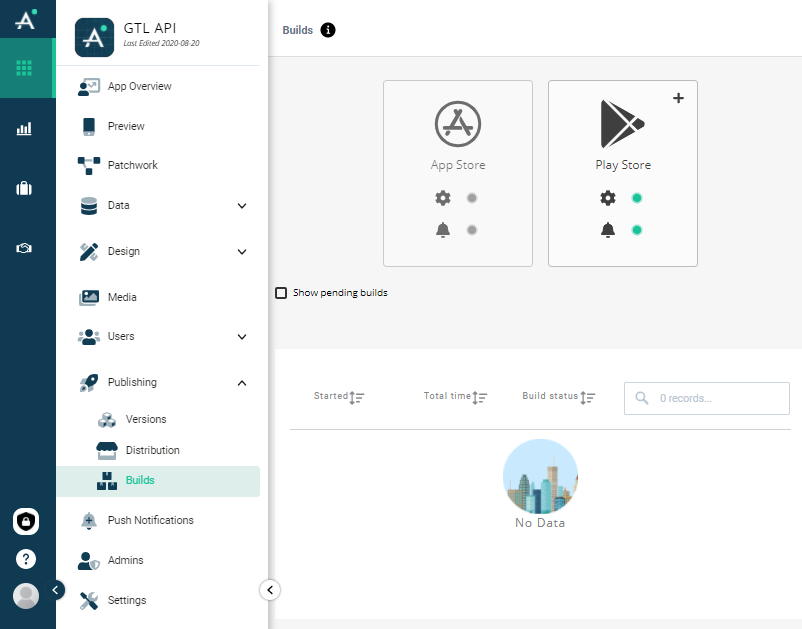Check Show pending builds checkbox
802x629 pixels.
(x=281, y=293)
